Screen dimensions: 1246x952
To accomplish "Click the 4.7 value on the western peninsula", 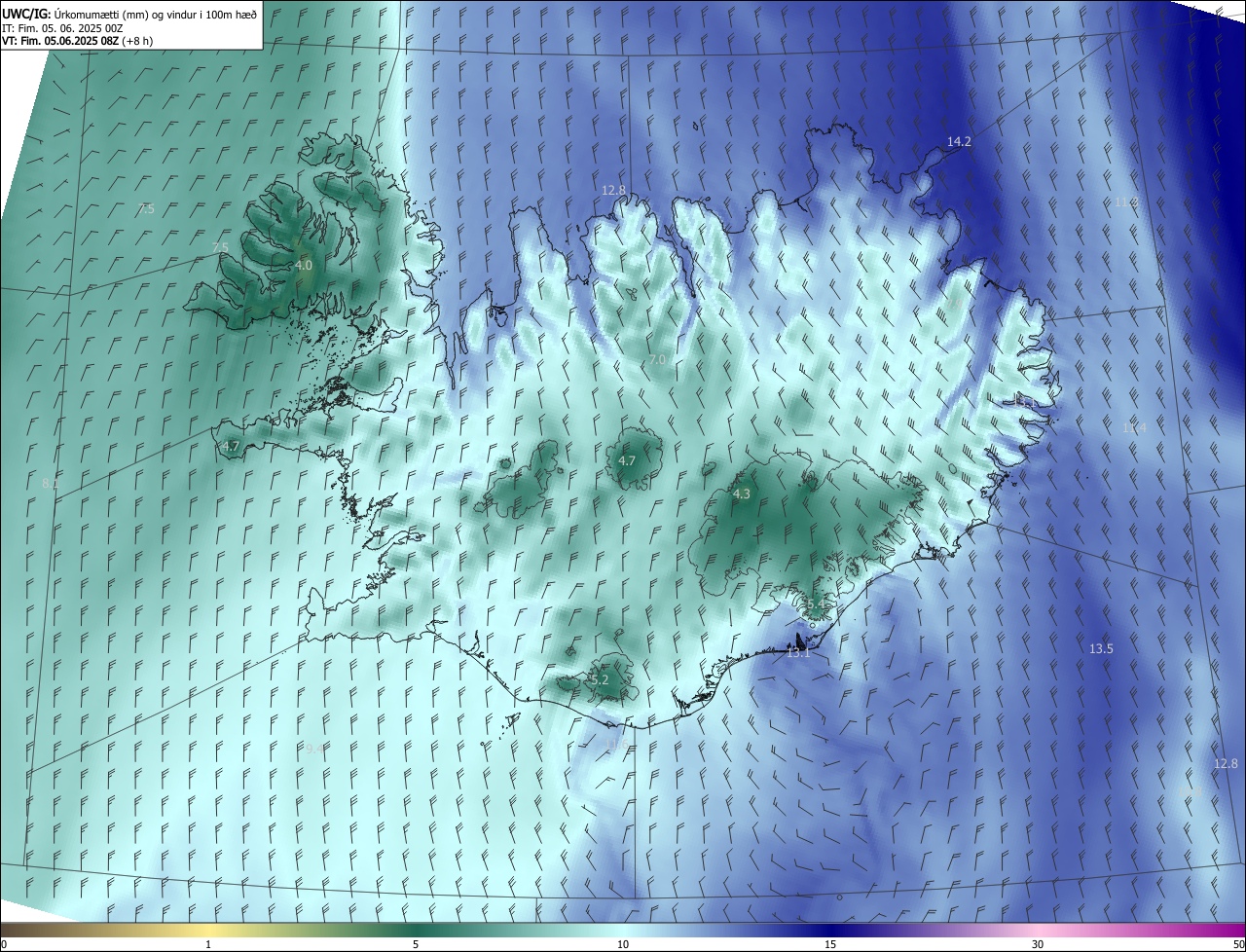I will click(x=231, y=447).
